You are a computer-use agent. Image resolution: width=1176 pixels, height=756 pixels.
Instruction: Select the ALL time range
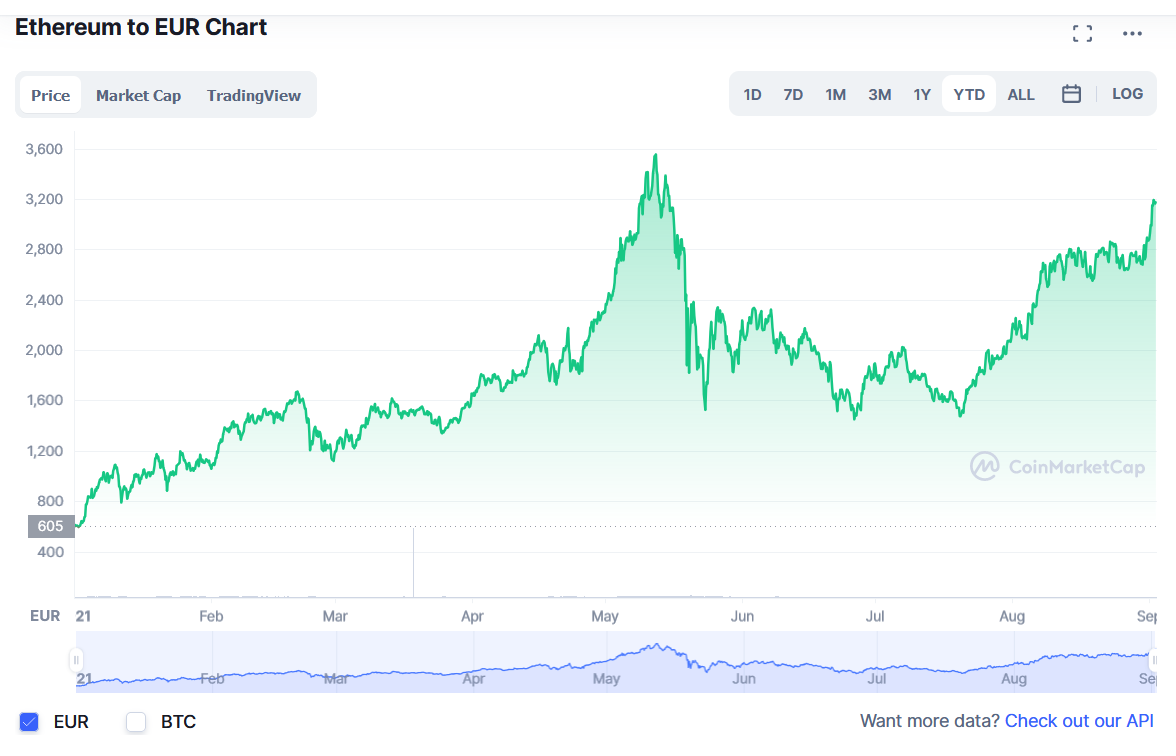(x=1021, y=94)
